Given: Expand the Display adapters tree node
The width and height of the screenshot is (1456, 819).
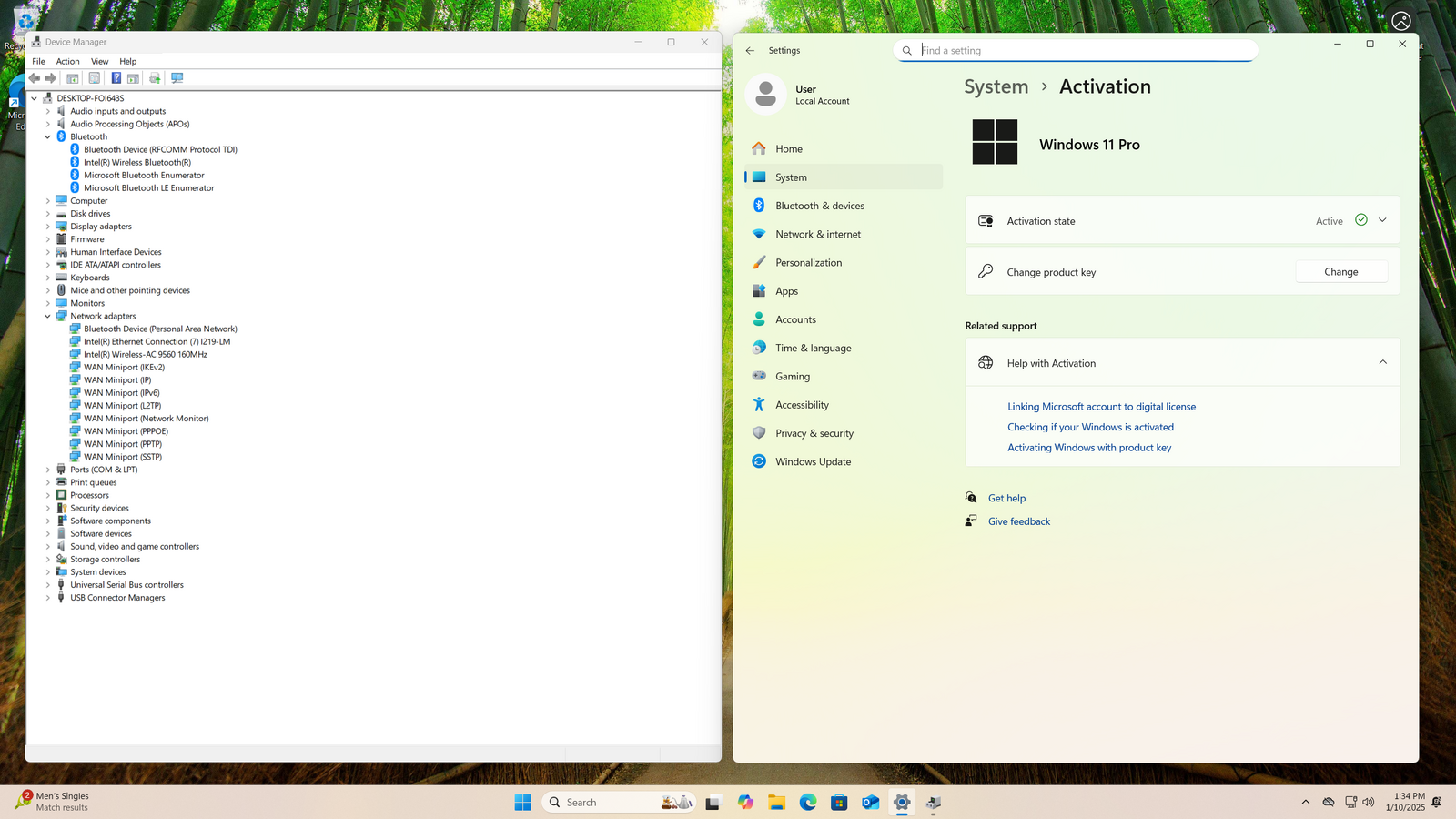Looking at the screenshot, I should point(48,227).
